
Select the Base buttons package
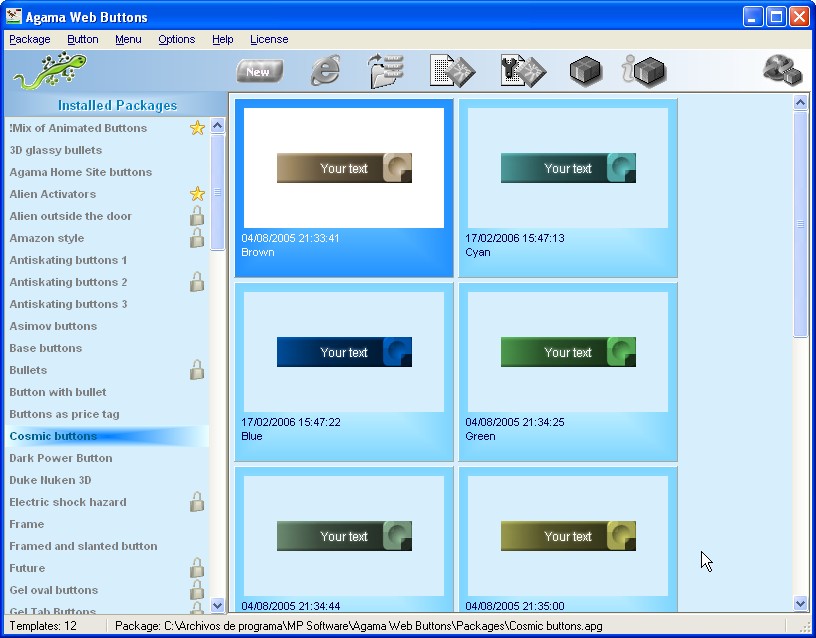tap(107, 348)
